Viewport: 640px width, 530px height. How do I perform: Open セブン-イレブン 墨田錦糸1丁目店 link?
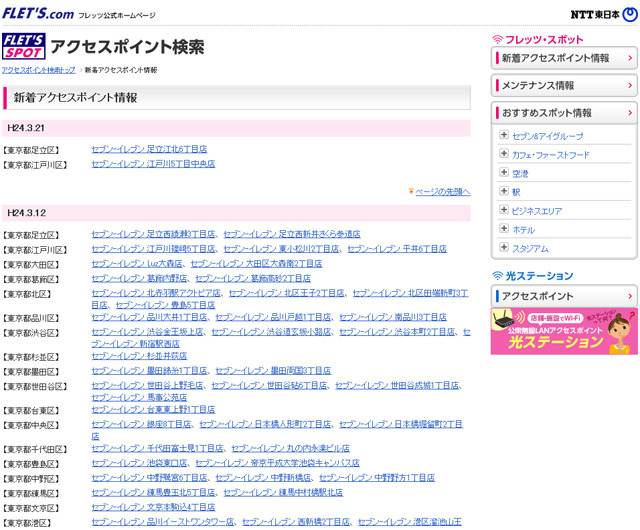149,370
